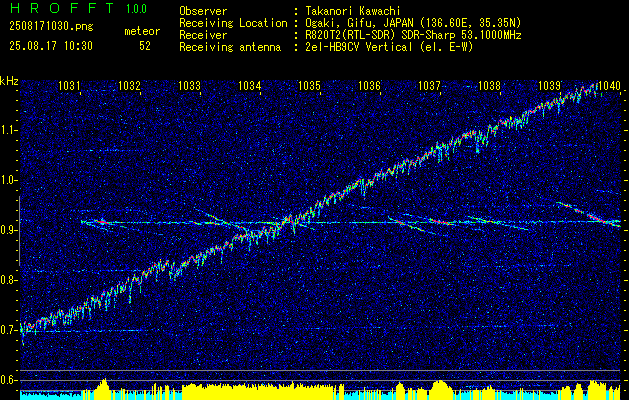Click the 1033 time axis marker
The height and width of the screenshot is (400, 629).
(189, 85)
